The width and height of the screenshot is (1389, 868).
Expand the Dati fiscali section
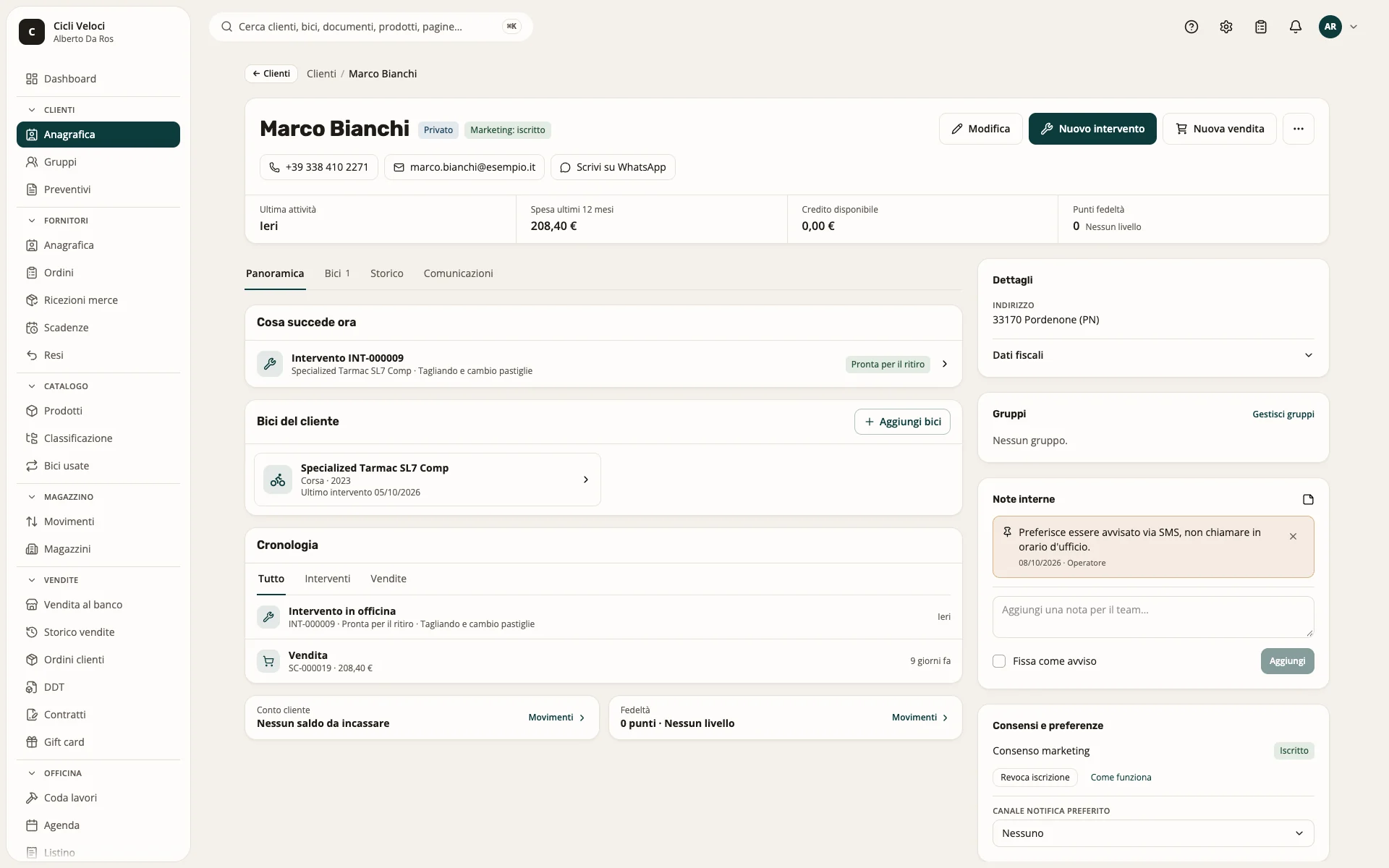[1153, 355]
